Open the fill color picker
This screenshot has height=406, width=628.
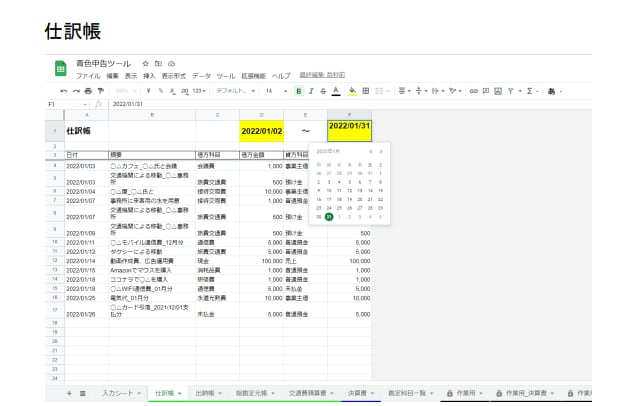click(x=352, y=91)
